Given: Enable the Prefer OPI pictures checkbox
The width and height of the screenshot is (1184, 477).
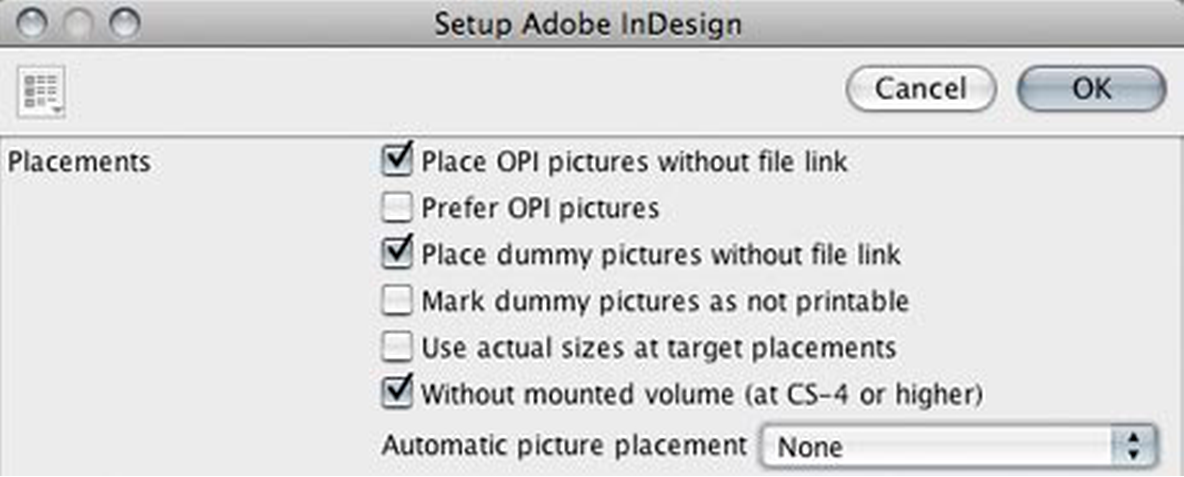Looking at the screenshot, I should coord(398,207).
